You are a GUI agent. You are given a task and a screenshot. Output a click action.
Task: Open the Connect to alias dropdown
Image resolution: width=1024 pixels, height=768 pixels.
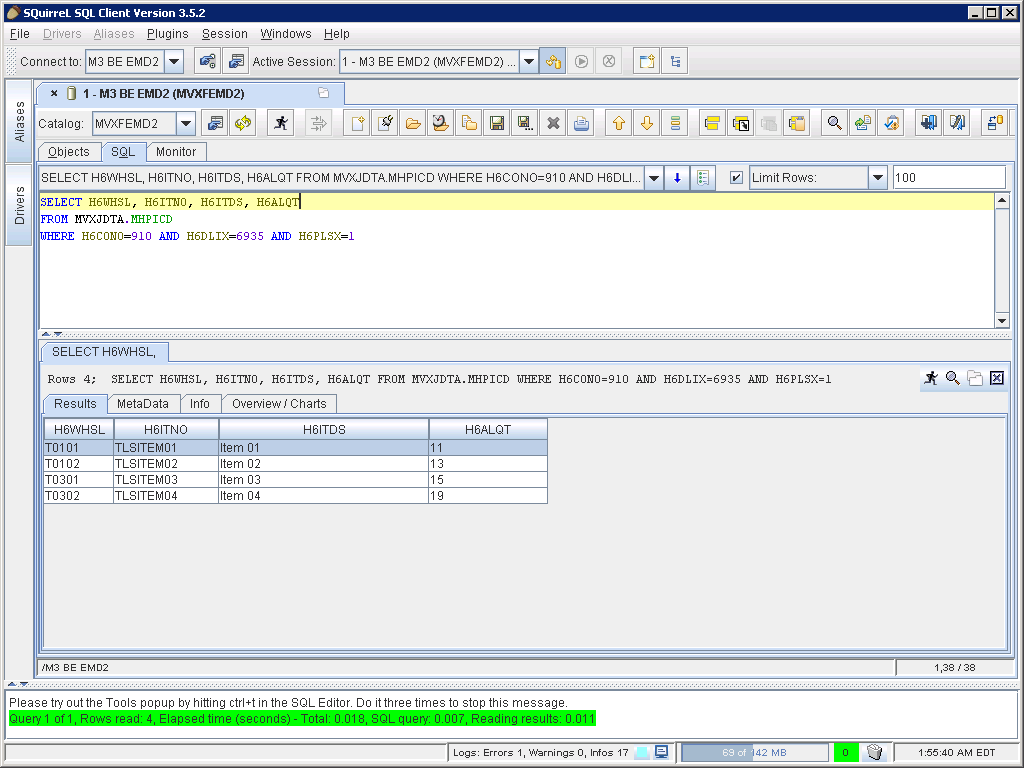coord(174,62)
